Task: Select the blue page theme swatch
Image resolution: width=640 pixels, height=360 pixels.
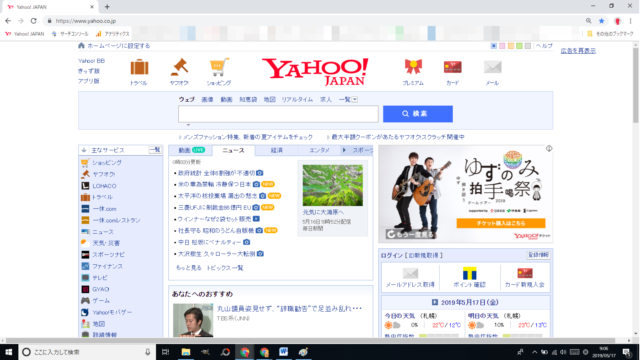Action: click(x=493, y=46)
